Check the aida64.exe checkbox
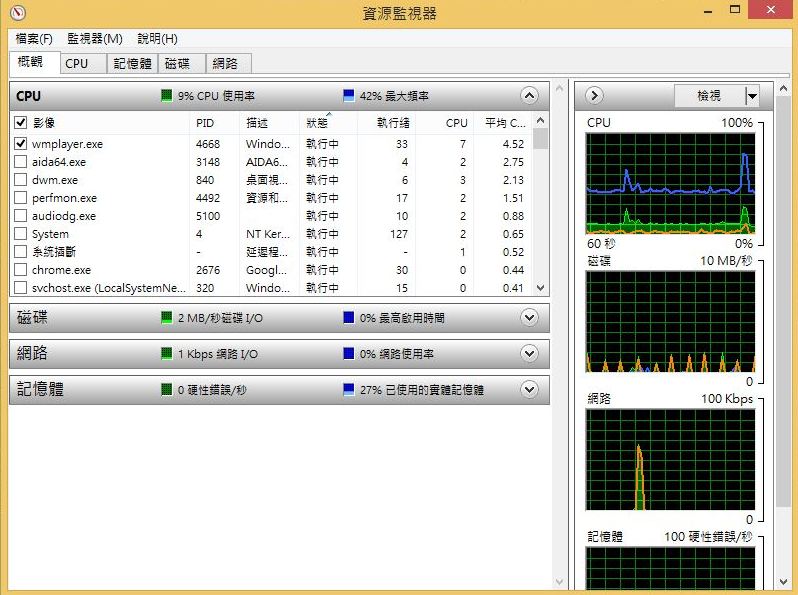 pos(20,162)
